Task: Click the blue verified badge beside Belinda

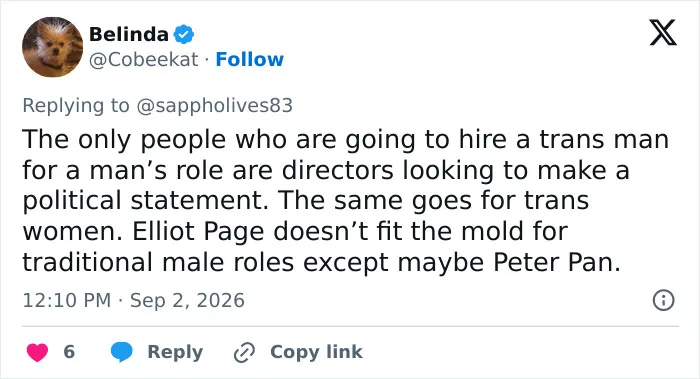Action: pyautogui.click(x=183, y=34)
